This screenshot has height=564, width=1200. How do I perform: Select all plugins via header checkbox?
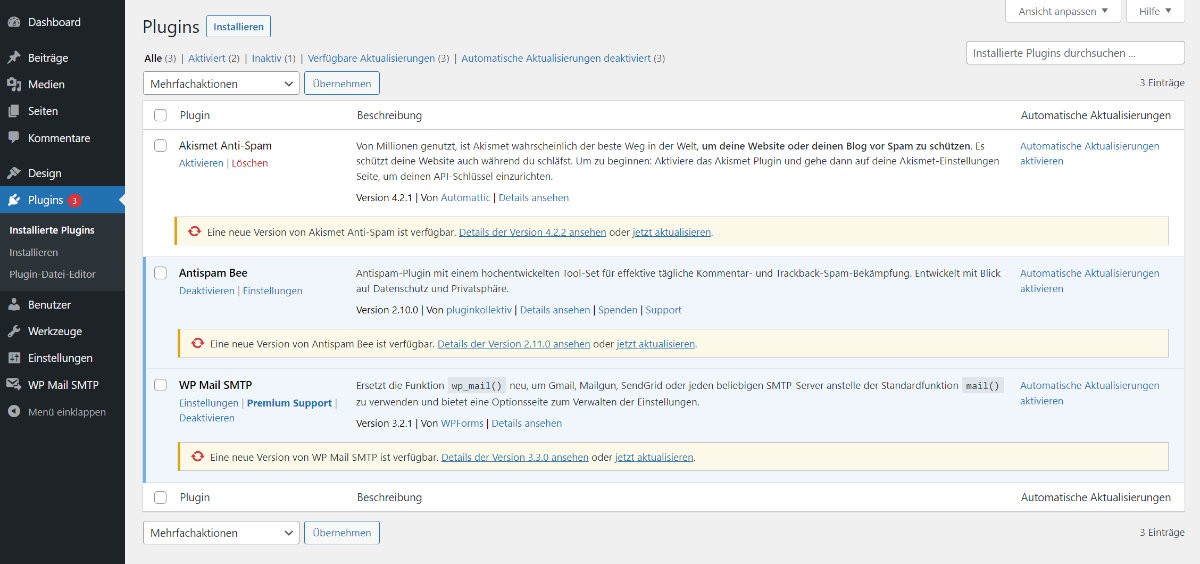pos(161,116)
